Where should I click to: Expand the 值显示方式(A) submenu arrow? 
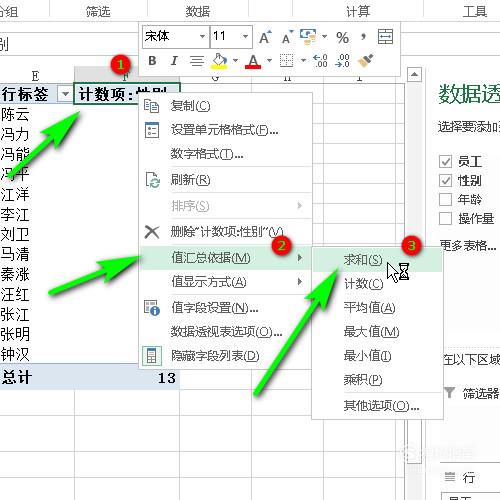coord(300,282)
